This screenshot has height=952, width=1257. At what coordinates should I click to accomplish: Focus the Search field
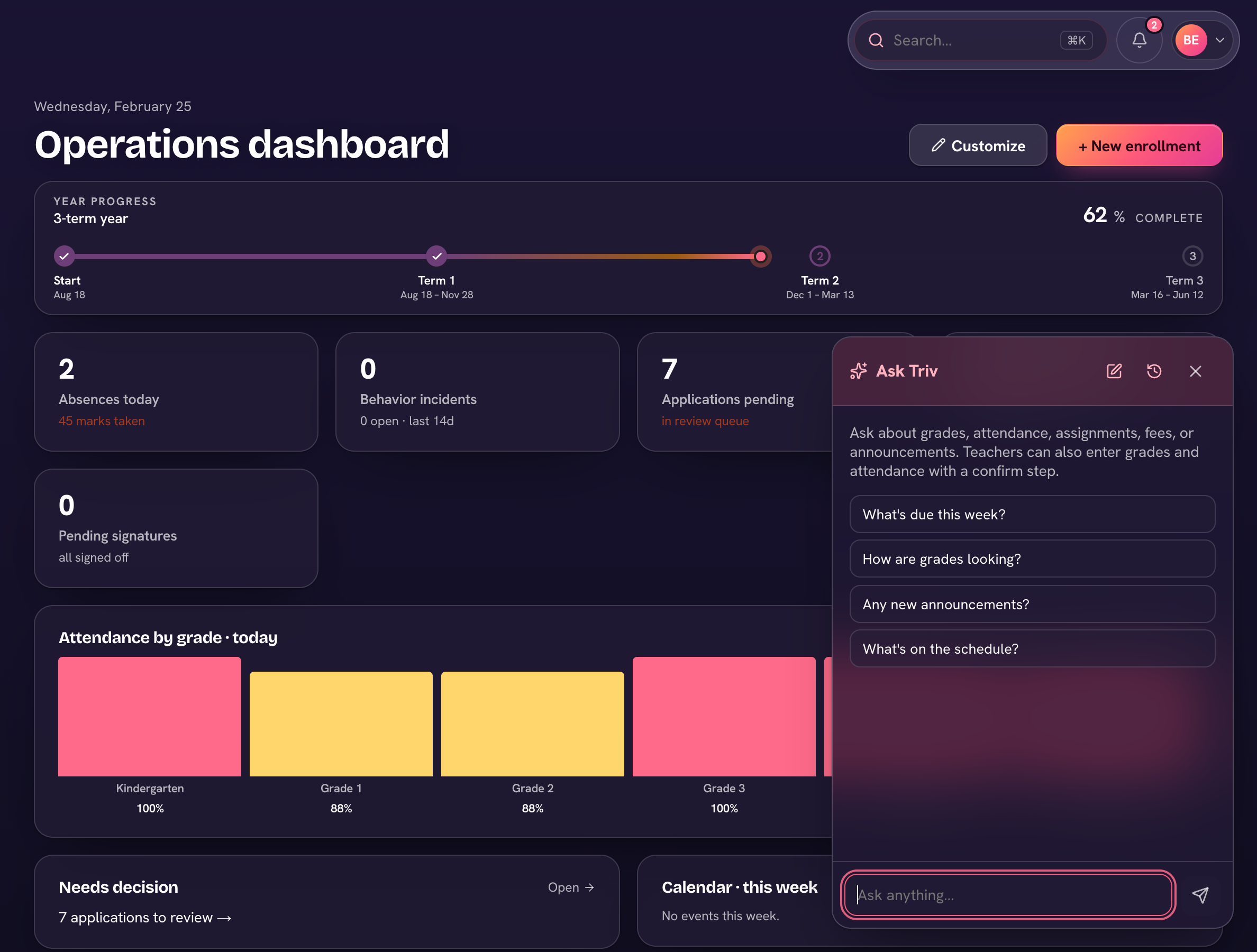point(980,40)
